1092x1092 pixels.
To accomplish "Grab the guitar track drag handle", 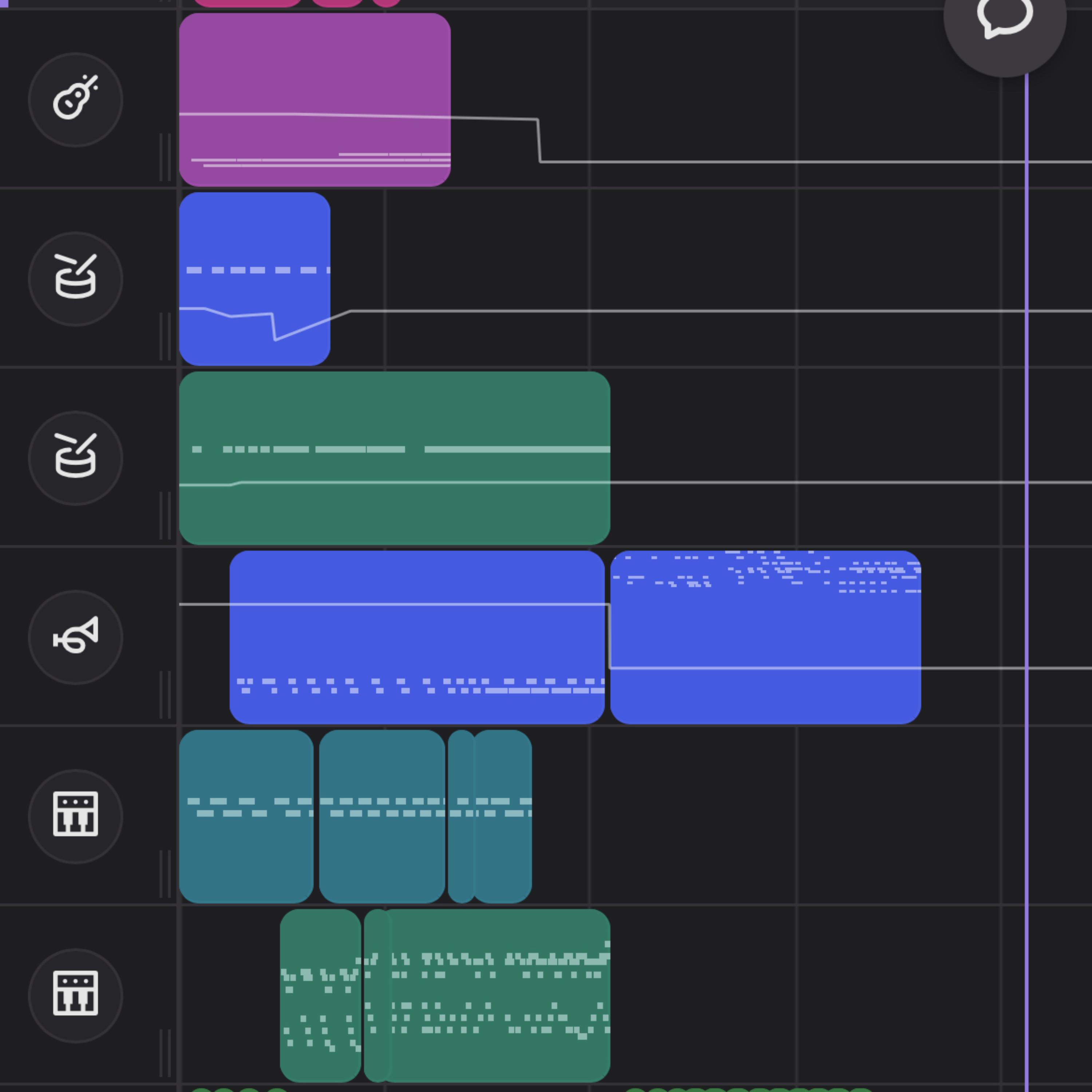I will [165, 157].
